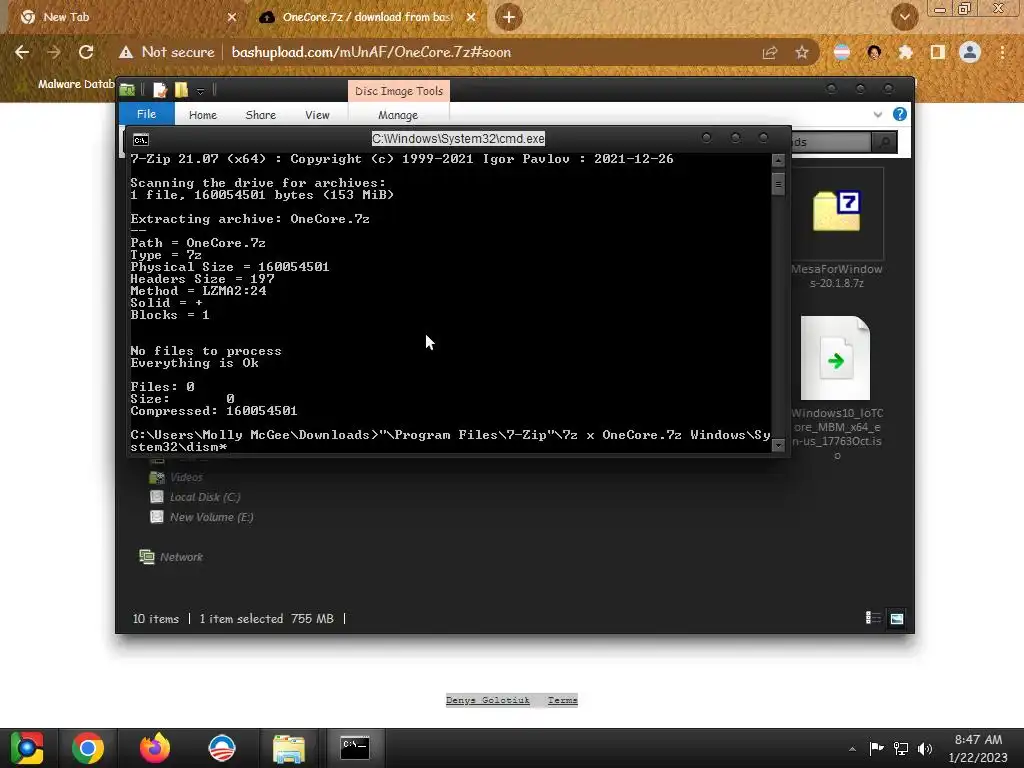The width and height of the screenshot is (1024, 768).
Task: Open the tab search dropdown in Chrome
Action: (904, 17)
